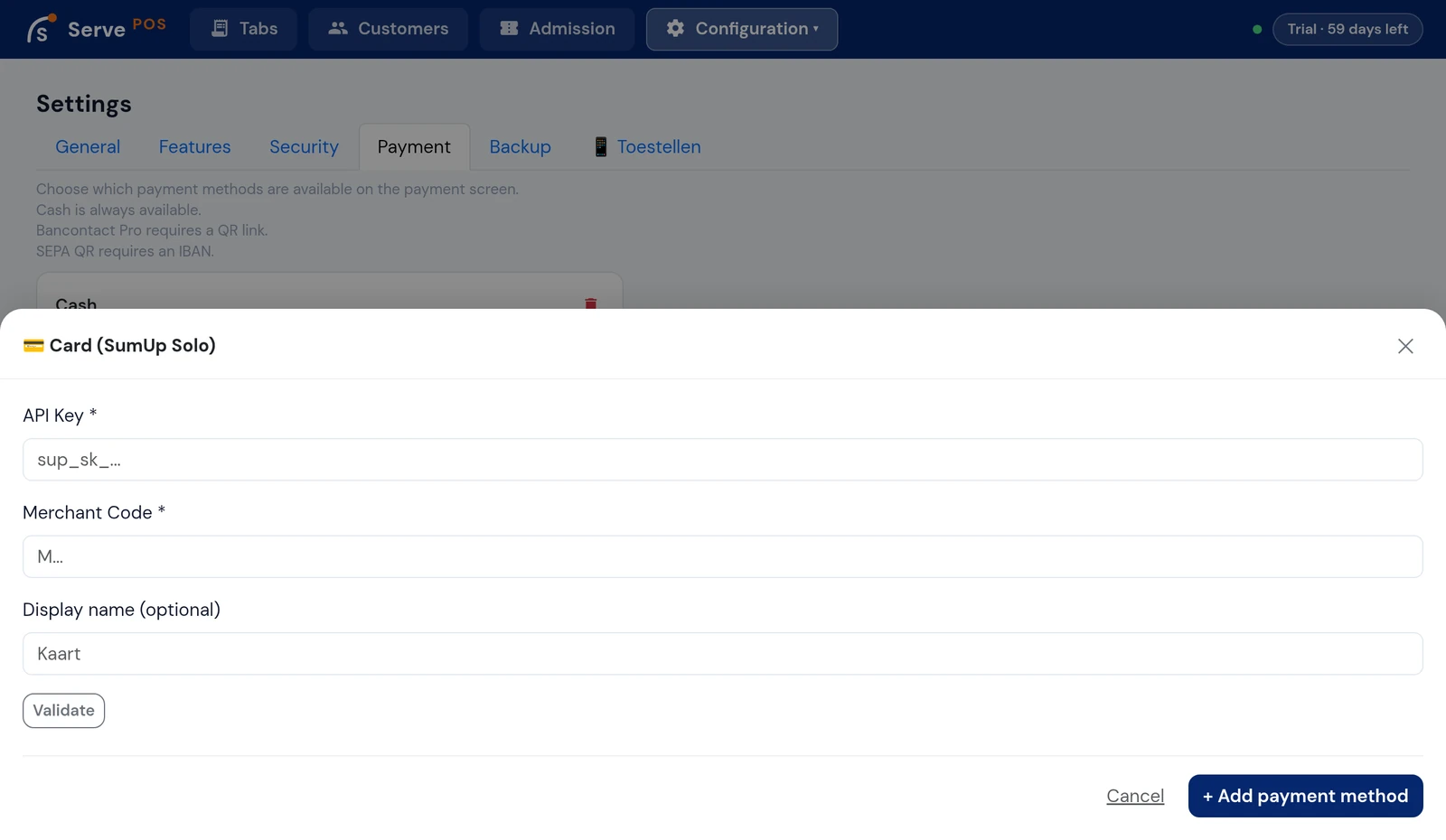Open the Toestellen tab
The width and height of the screenshot is (1446, 840).
[647, 146]
